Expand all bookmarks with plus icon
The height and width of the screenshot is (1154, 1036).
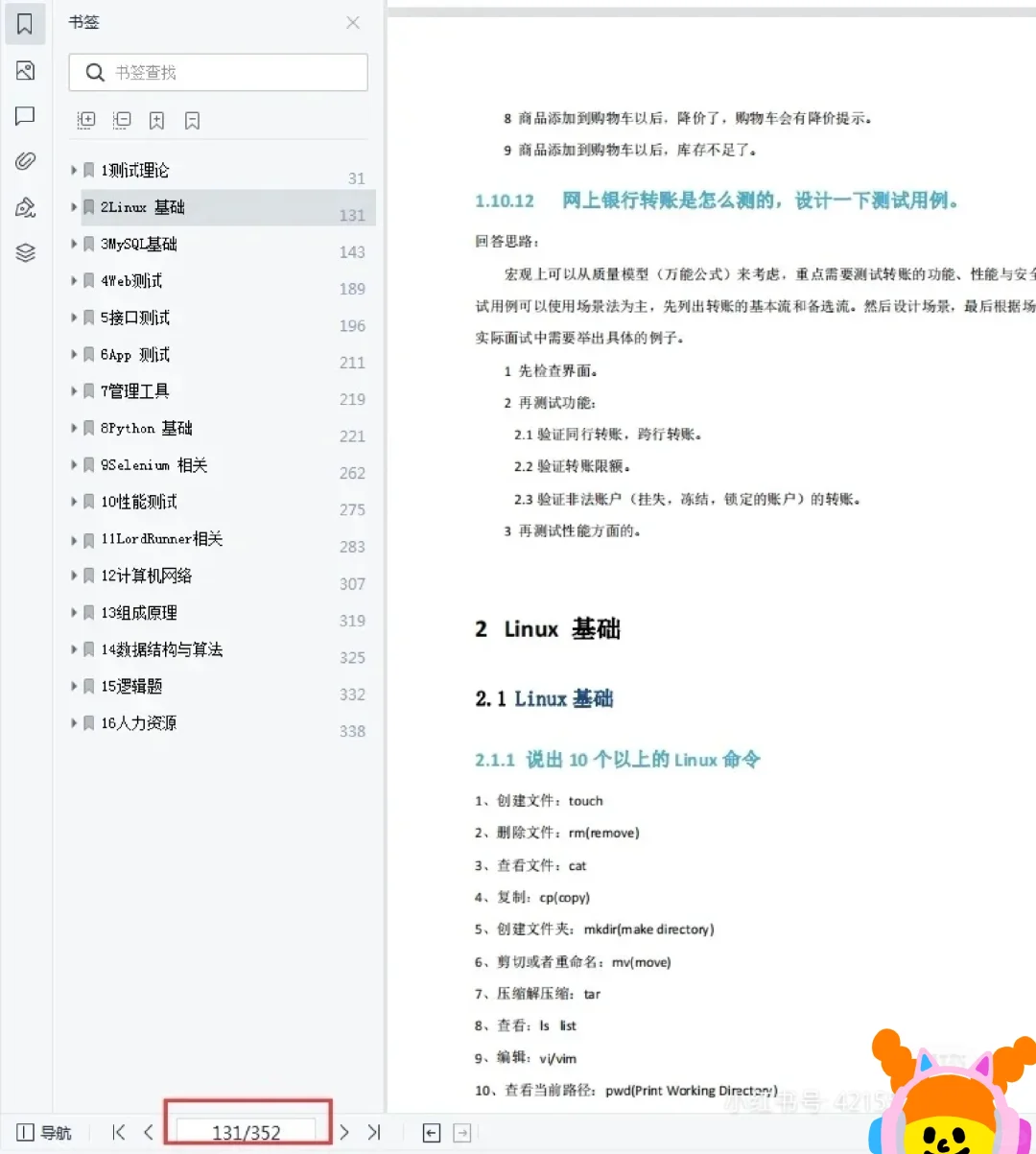[85, 120]
